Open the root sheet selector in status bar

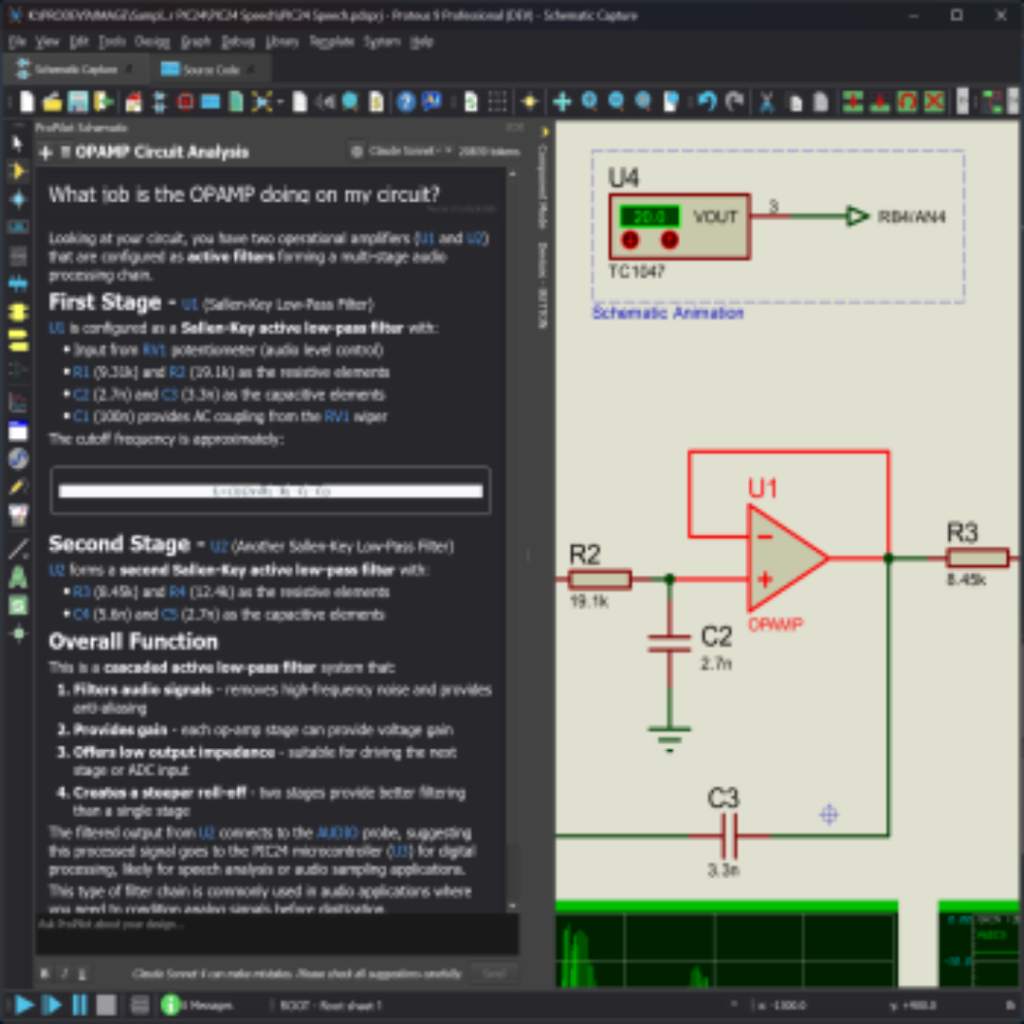click(330, 1005)
